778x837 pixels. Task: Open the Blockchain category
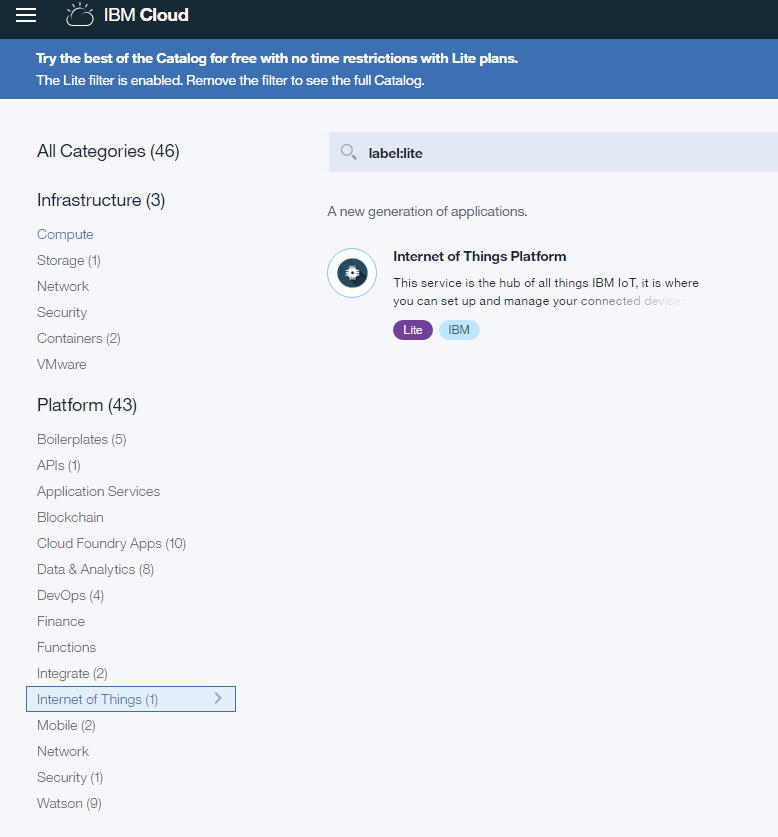(70, 517)
